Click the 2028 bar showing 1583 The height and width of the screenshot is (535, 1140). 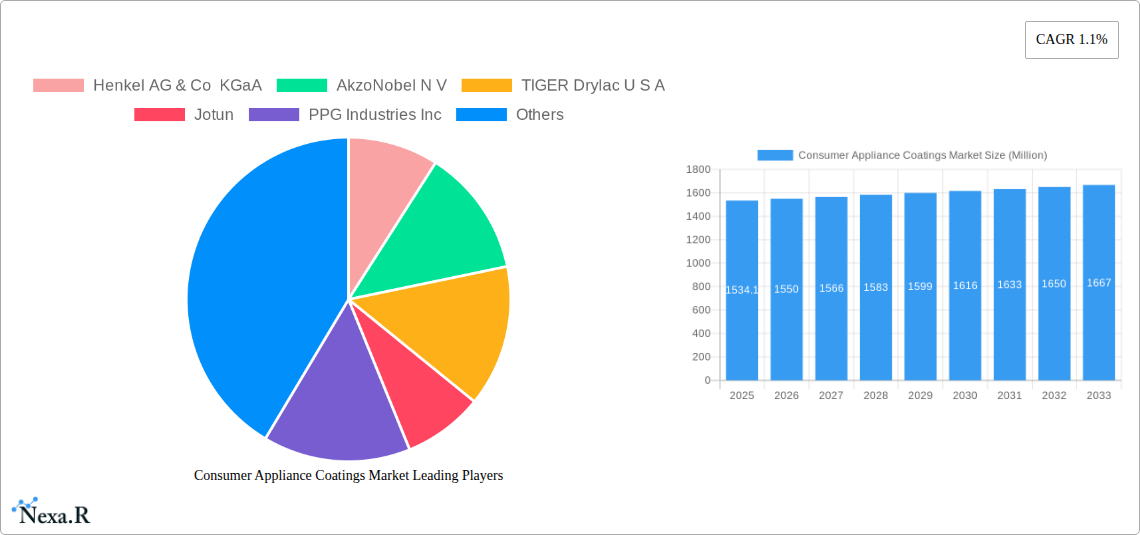point(875,287)
